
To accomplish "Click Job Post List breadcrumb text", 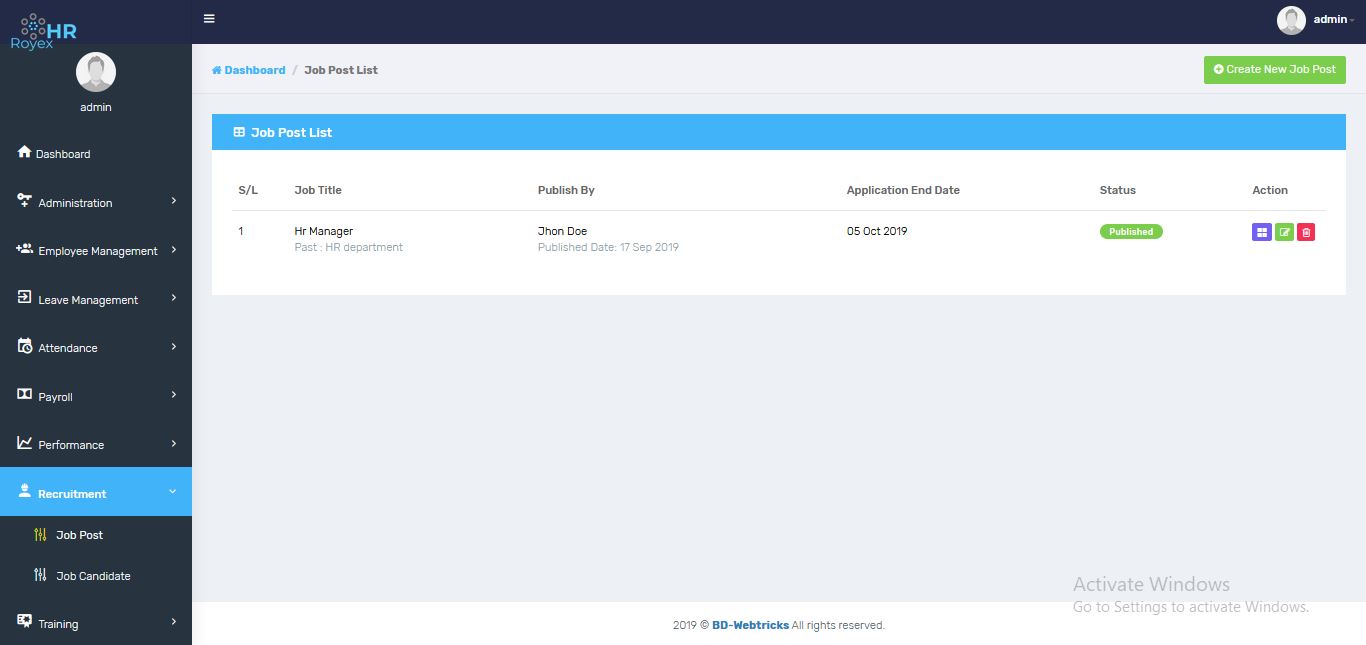I will pos(341,70).
